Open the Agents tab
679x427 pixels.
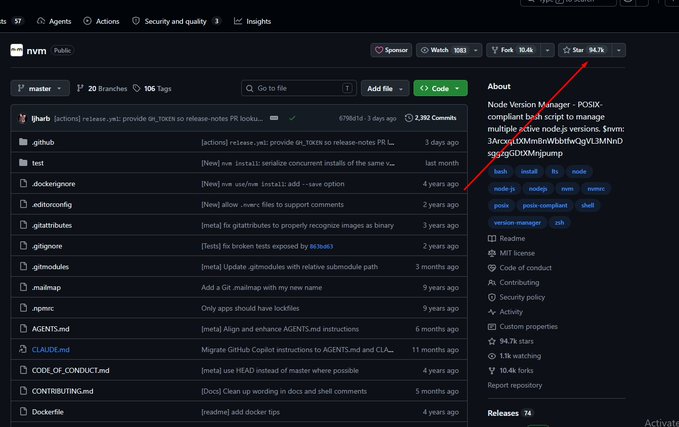coord(54,21)
